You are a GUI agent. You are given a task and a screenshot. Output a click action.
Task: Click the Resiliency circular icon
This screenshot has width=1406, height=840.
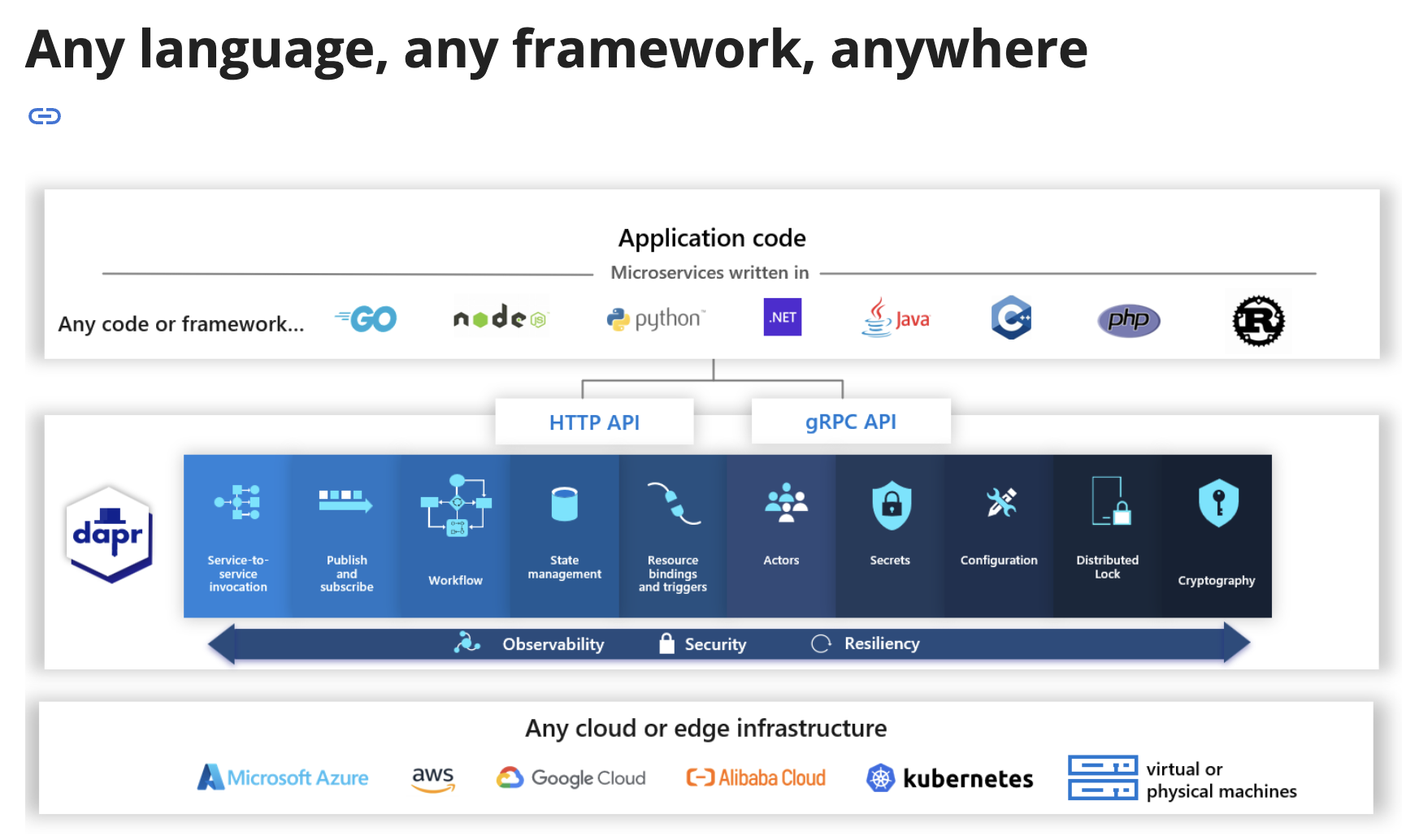(x=821, y=643)
